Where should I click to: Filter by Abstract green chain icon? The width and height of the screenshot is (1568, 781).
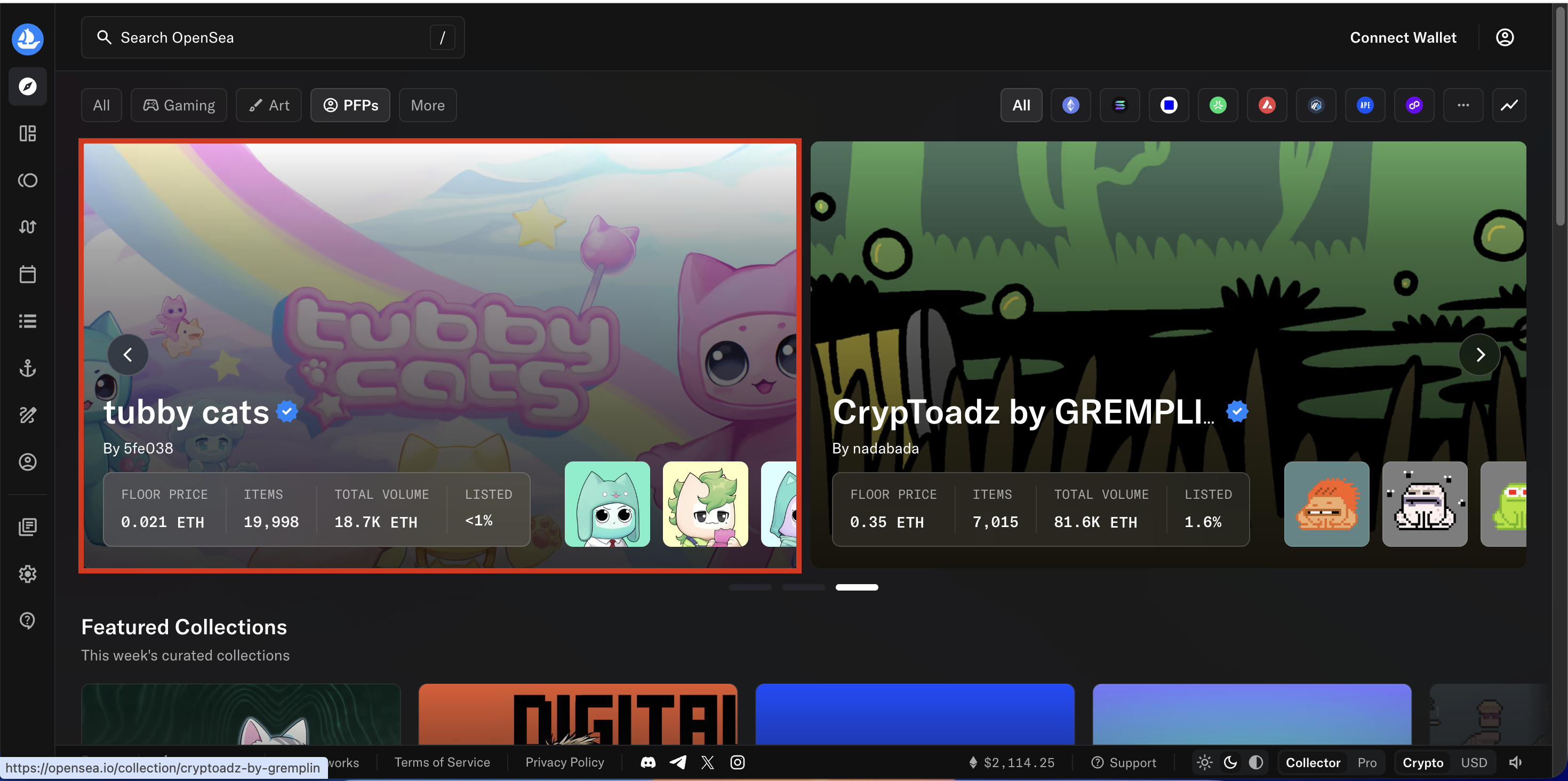[1218, 105]
